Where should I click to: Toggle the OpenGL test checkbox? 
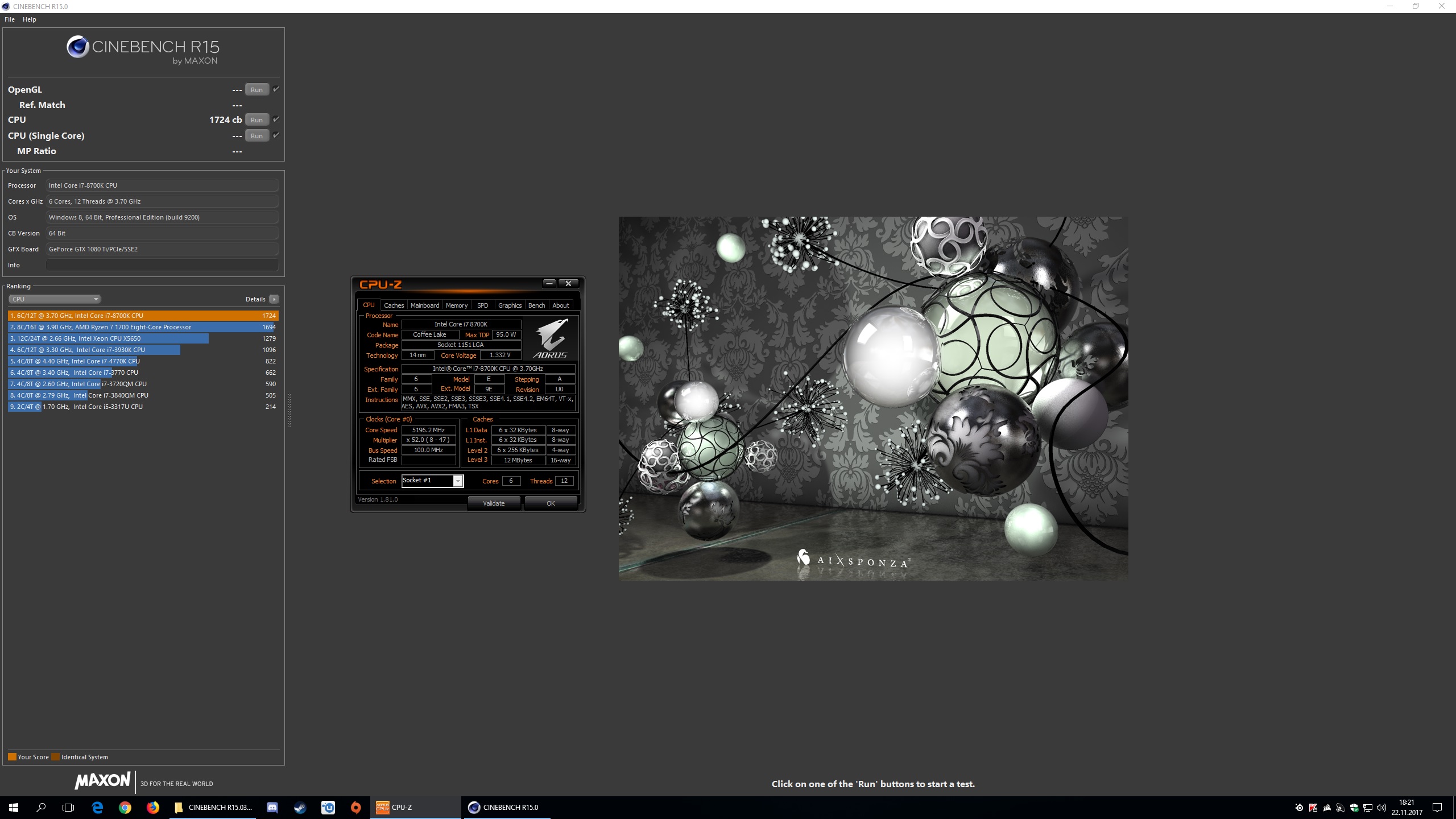coord(276,89)
